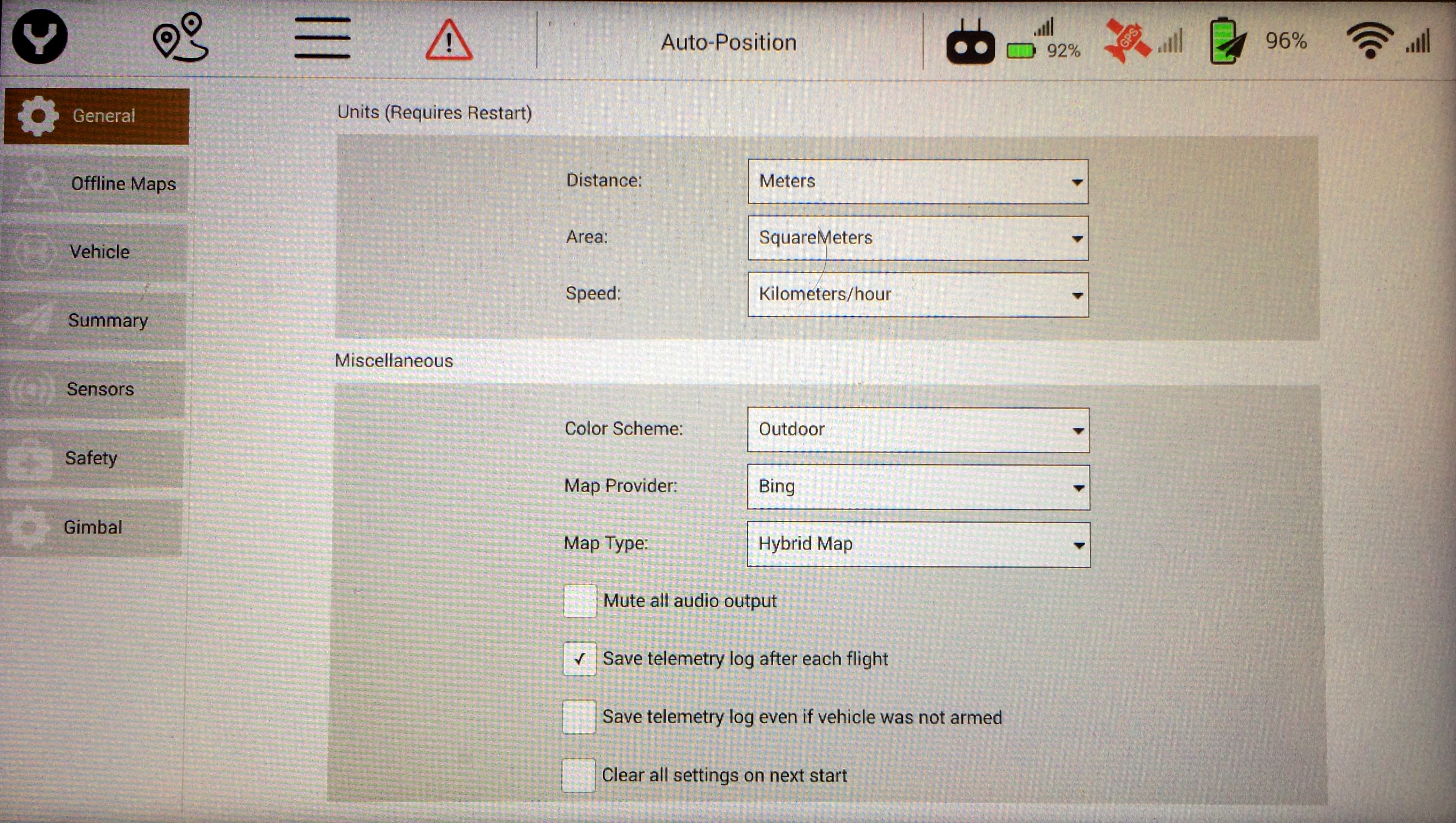Enable Clear all settings on next start
This screenshot has width=1456, height=823.
(578, 776)
